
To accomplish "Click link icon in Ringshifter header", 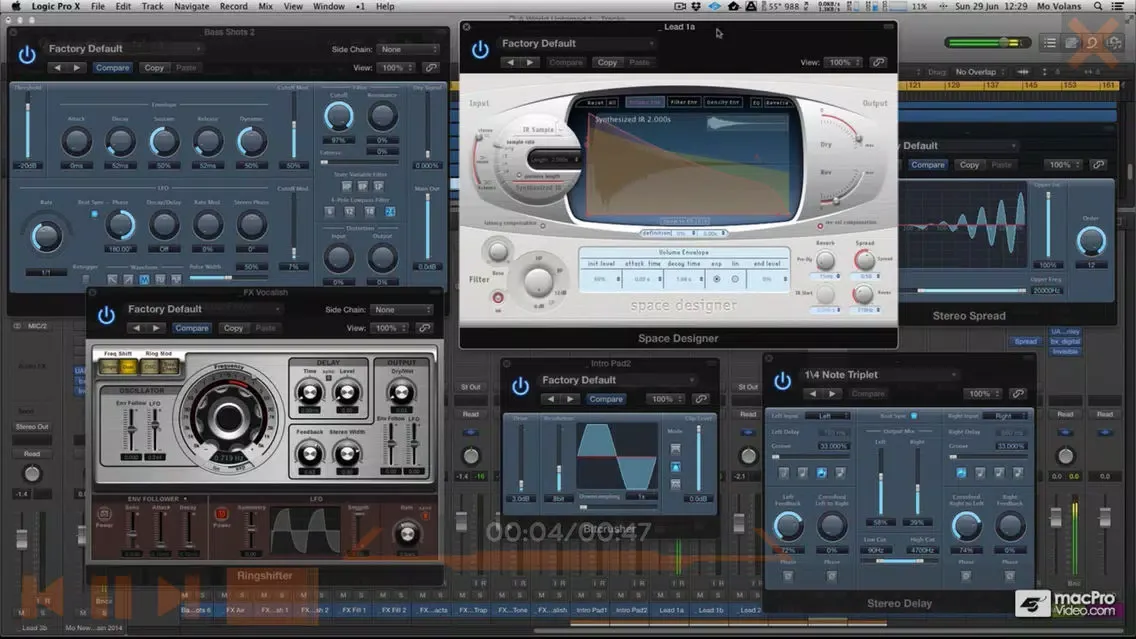I will 425,328.
